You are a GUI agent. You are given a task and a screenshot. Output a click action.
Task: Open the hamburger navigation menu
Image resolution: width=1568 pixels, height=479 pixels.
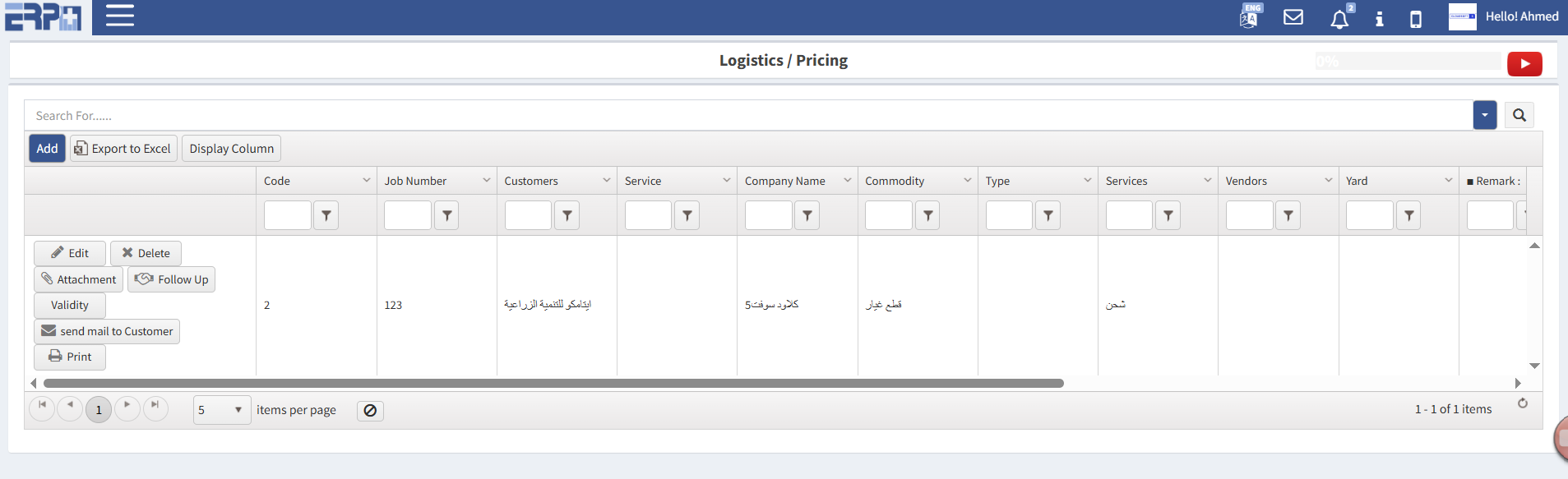tap(119, 16)
